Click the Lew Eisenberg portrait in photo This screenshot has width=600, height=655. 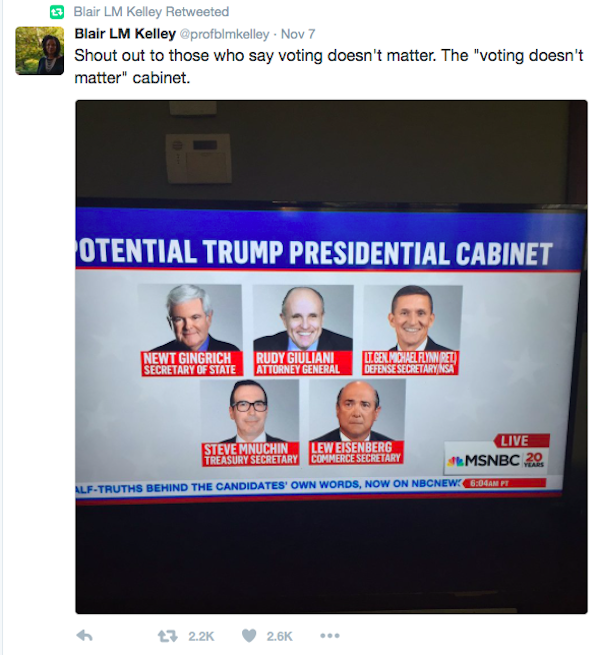pyautogui.click(x=357, y=410)
